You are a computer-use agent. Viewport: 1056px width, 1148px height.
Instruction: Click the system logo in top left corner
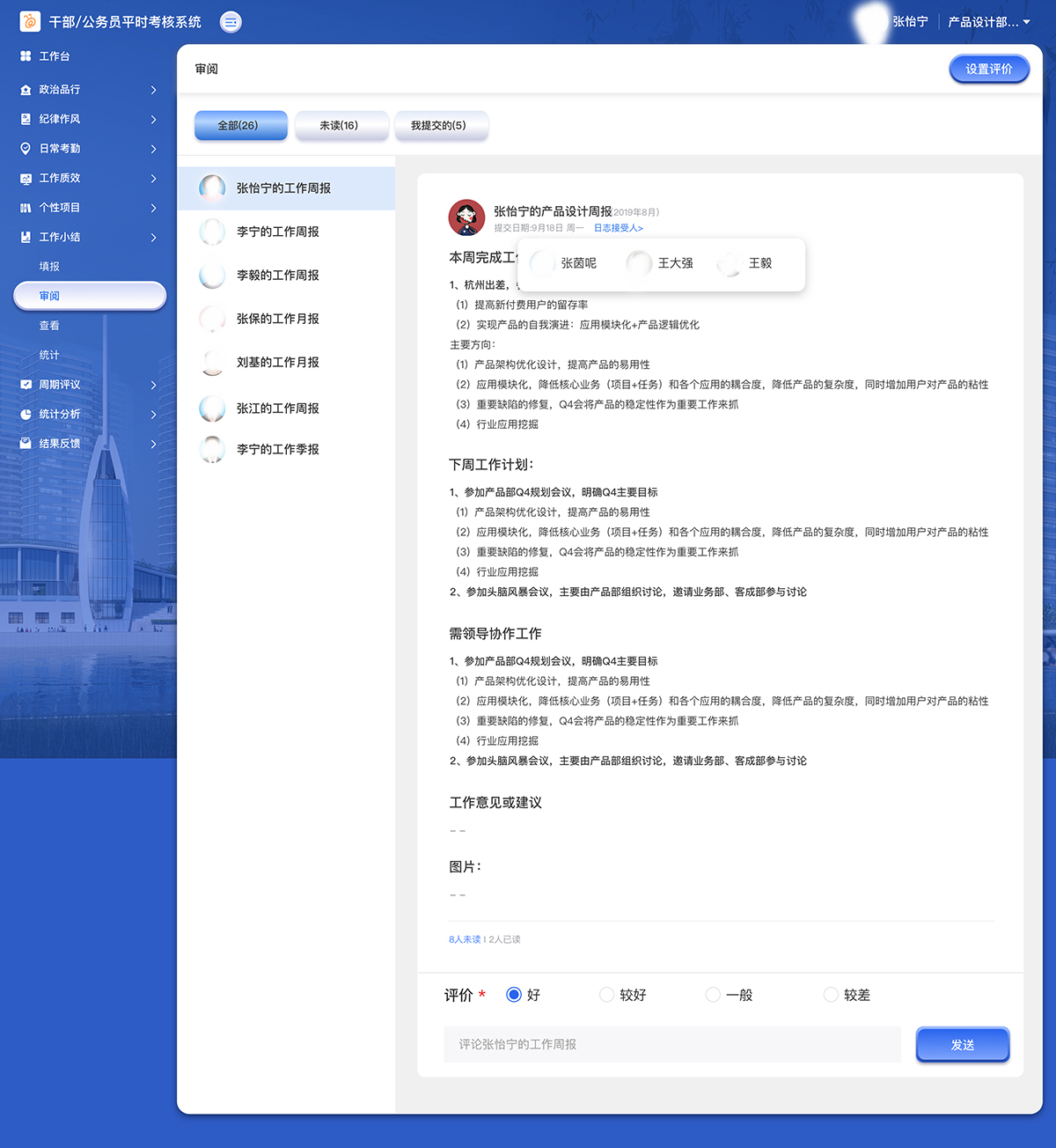click(28, 21)
